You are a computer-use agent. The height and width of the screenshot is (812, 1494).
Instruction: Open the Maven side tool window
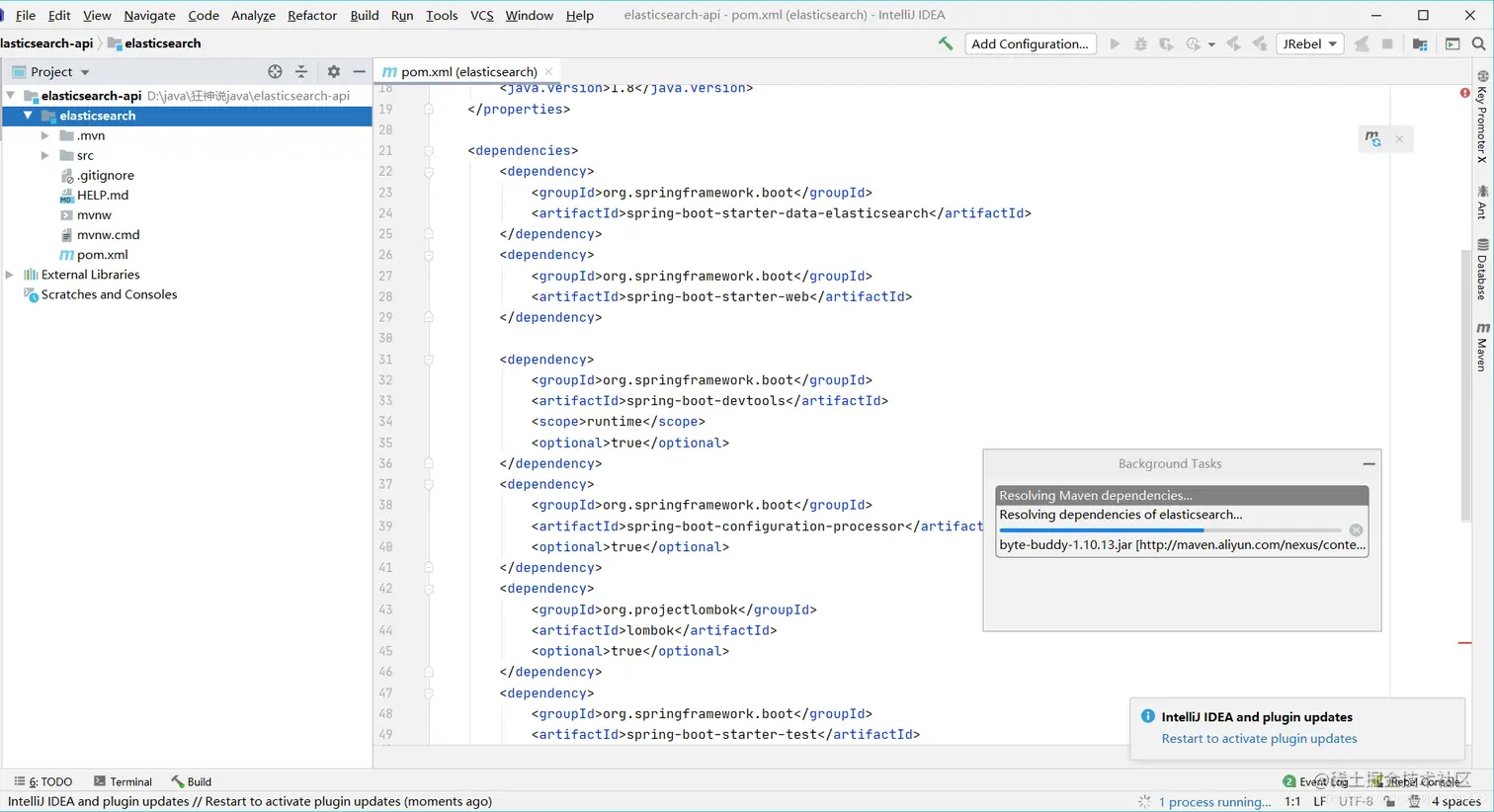1482,347
